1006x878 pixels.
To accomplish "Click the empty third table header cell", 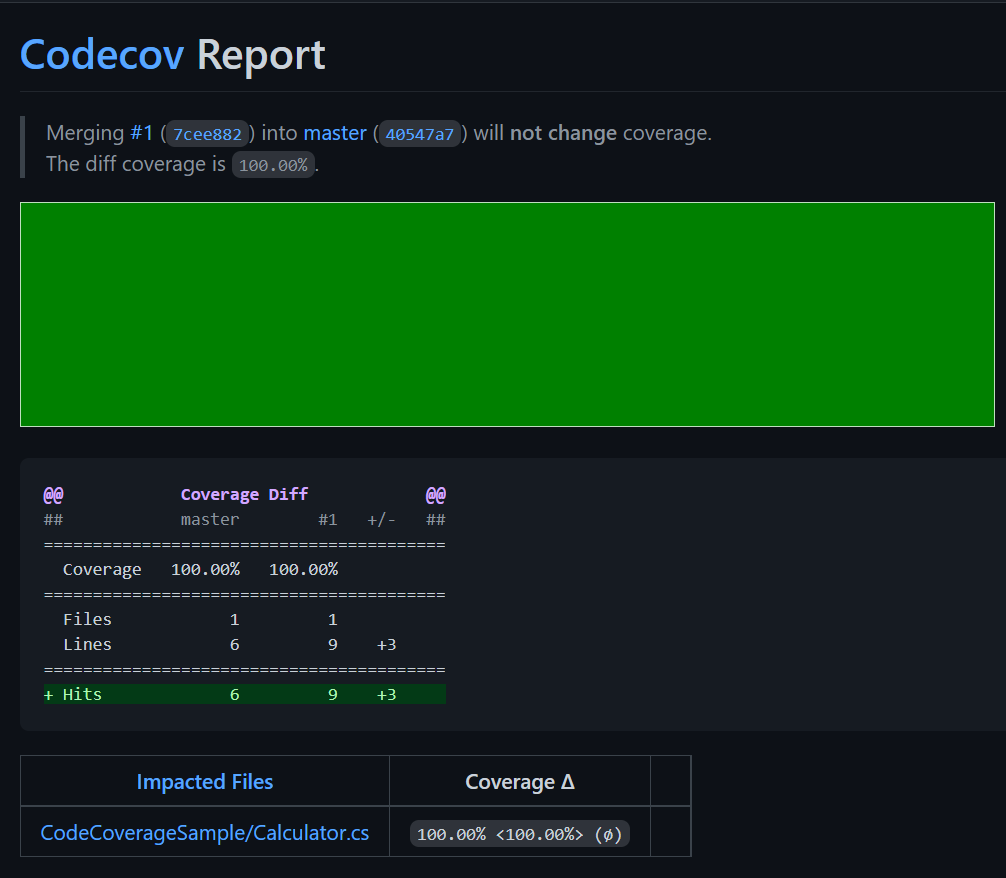I will (670, 782).
